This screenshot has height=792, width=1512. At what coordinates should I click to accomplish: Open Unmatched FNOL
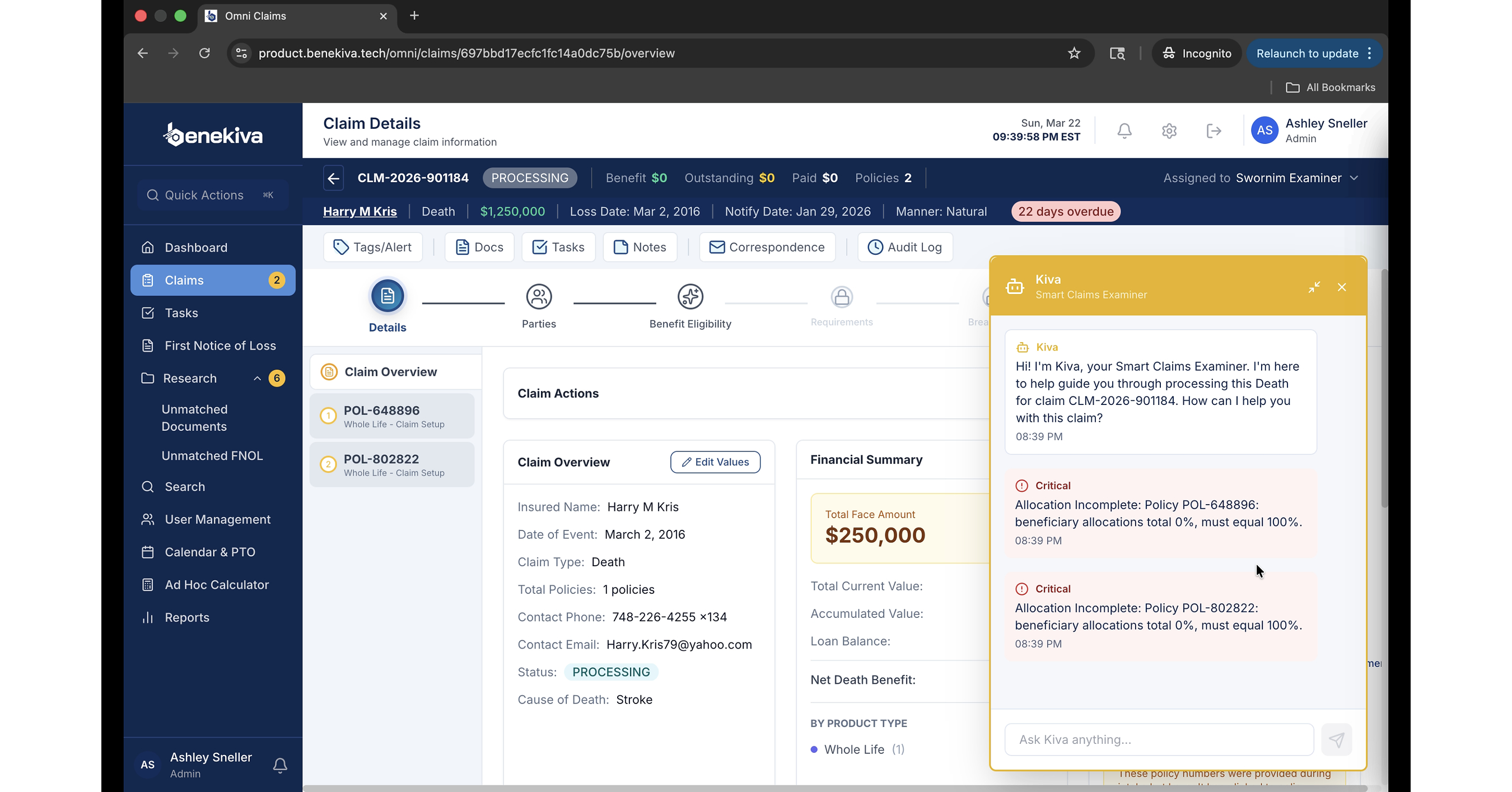click(x=212, y=455)
